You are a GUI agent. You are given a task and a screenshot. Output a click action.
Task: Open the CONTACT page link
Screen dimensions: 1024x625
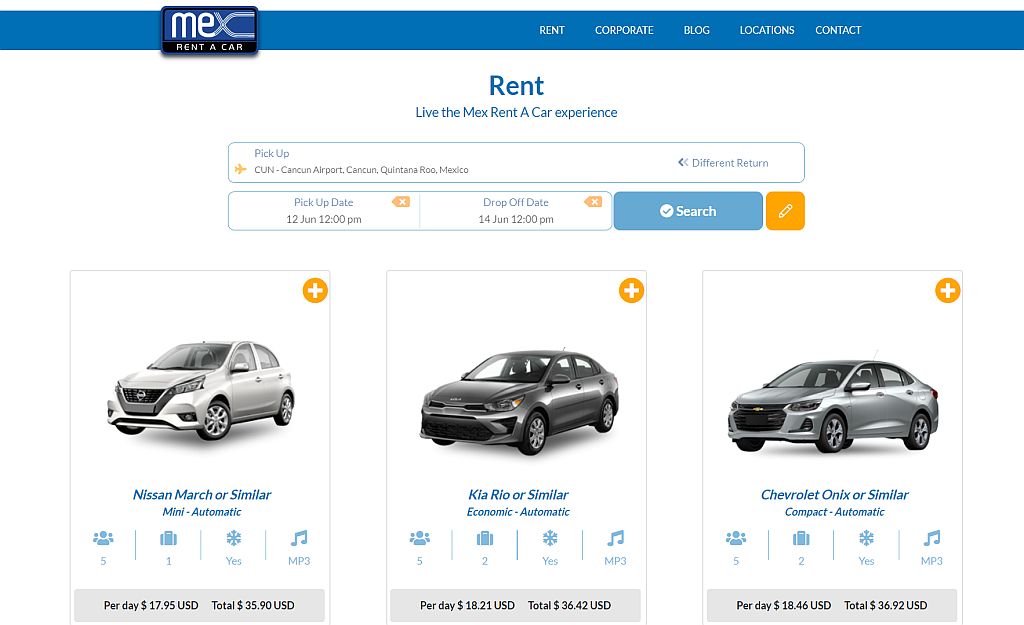838,30
